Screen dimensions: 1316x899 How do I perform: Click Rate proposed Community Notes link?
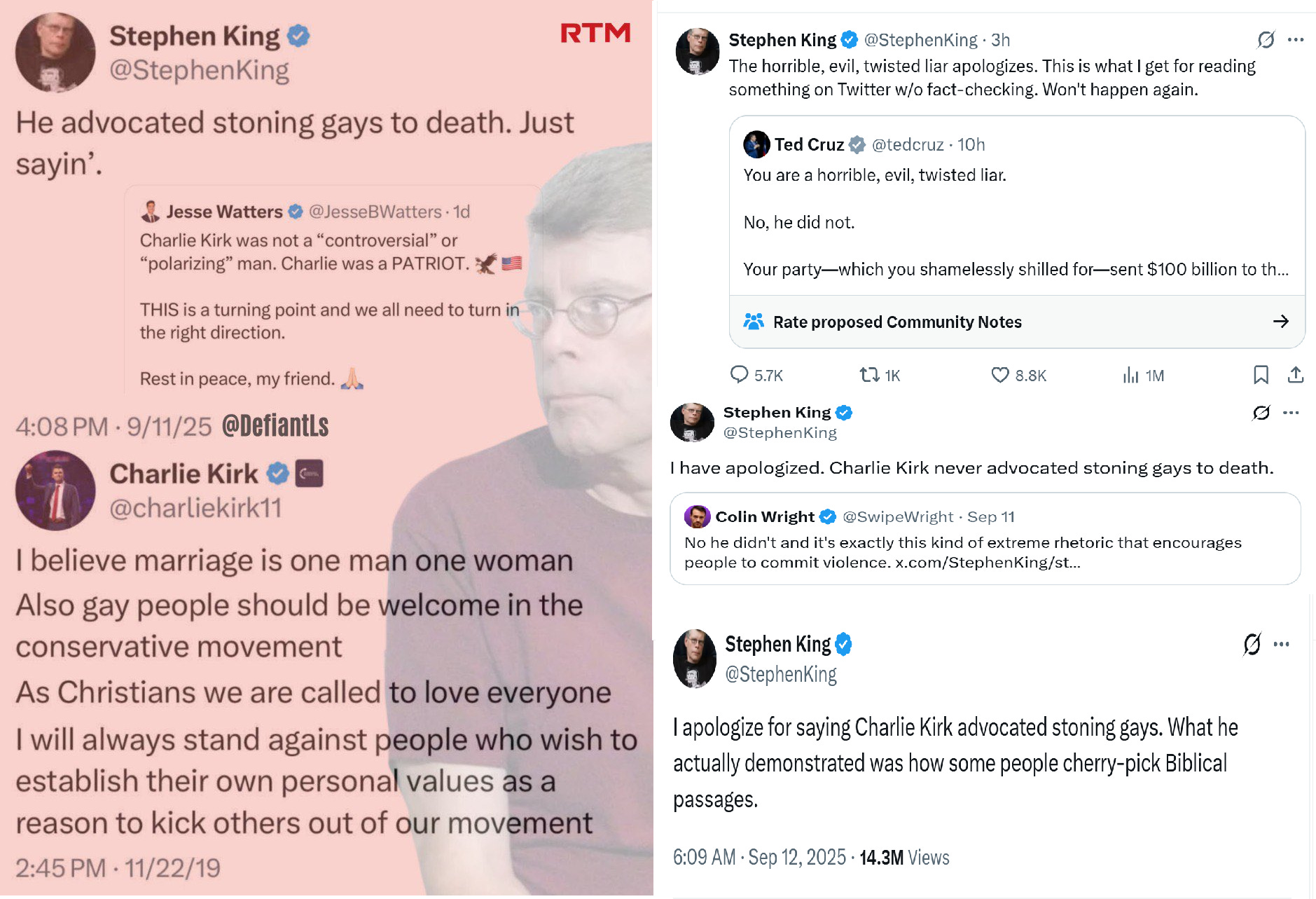coord(897,322)
